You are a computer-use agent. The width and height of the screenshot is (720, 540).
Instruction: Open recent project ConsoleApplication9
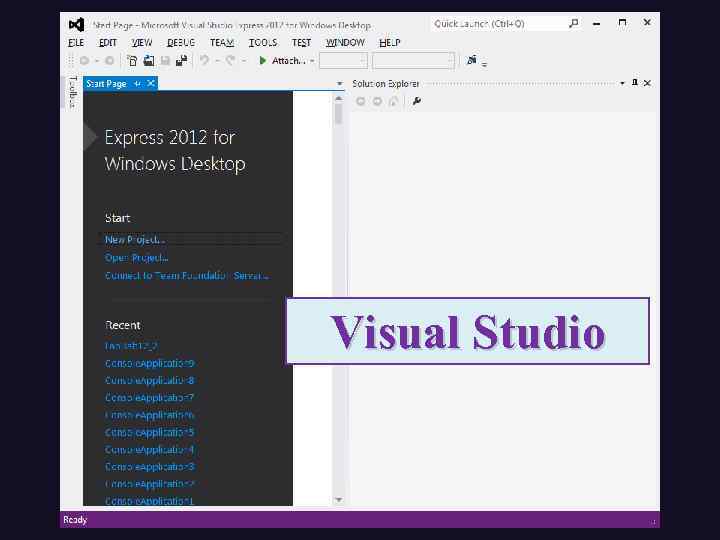click(x=150, y=363)
